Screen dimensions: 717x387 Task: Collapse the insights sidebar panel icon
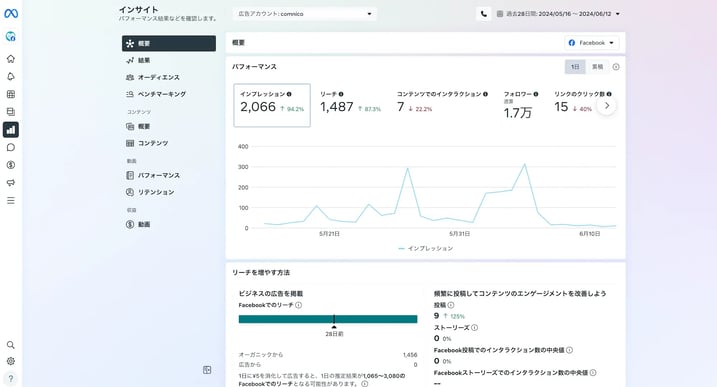(207, 370)
